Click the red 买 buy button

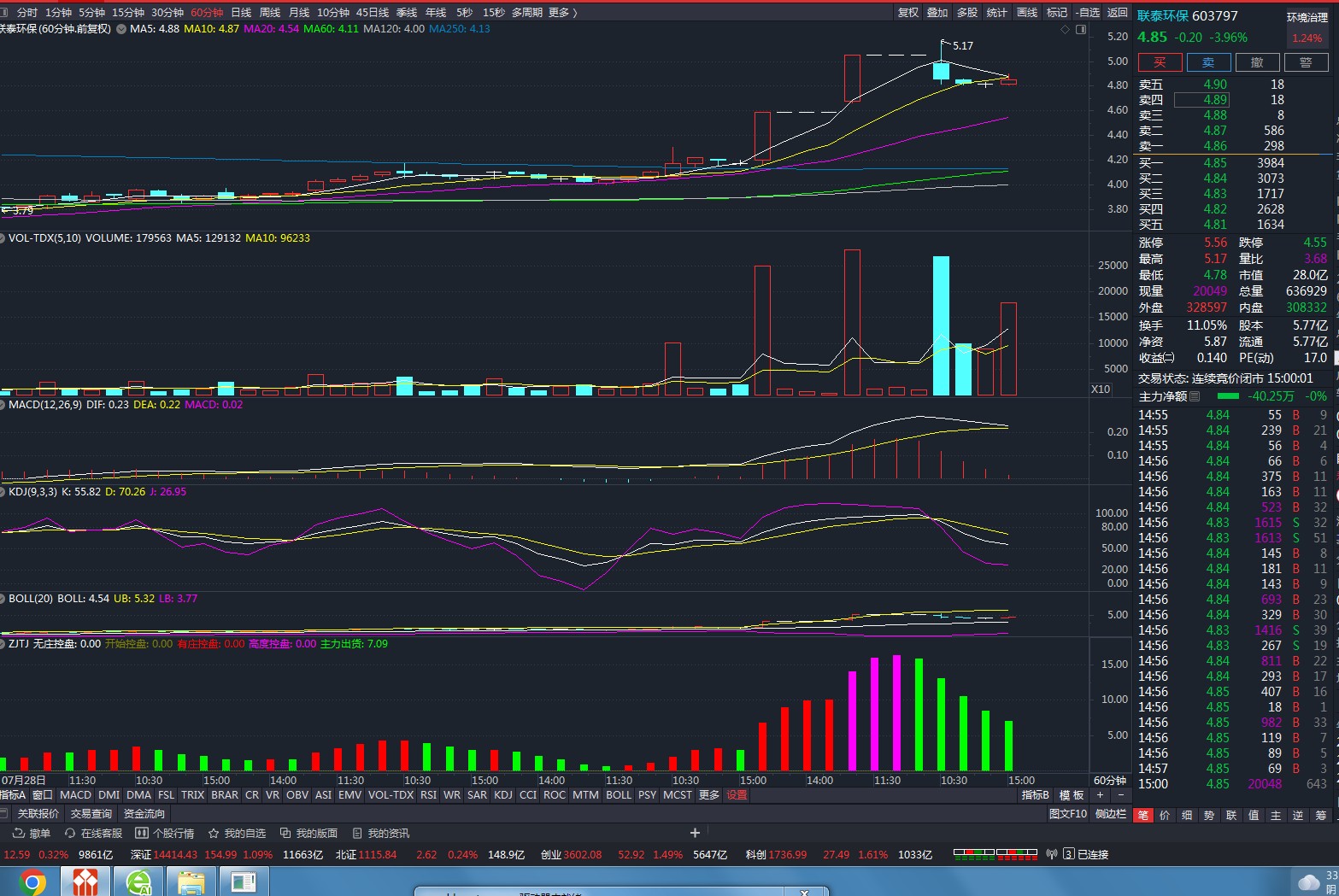[1160, 62]
